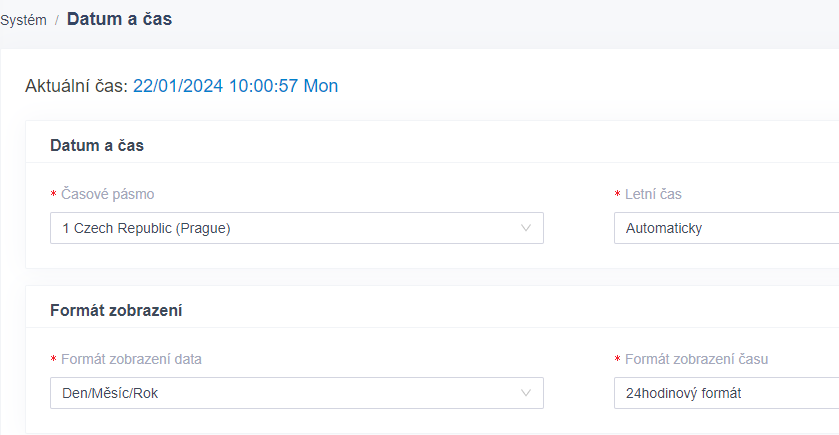Open the Czech Republic (Prague) timezone combo box
This screenshot has width=839, height=435.
click(297, 228)
